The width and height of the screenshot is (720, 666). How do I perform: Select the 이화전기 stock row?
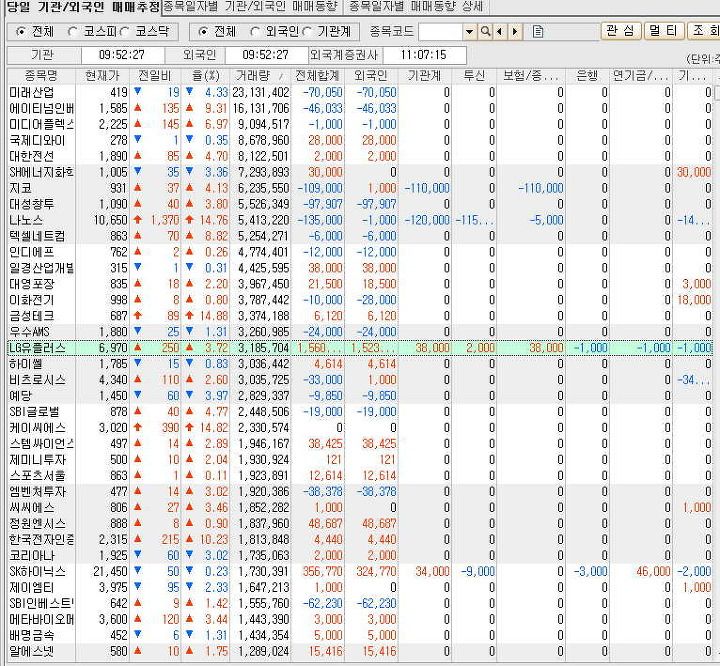[360, 300]
